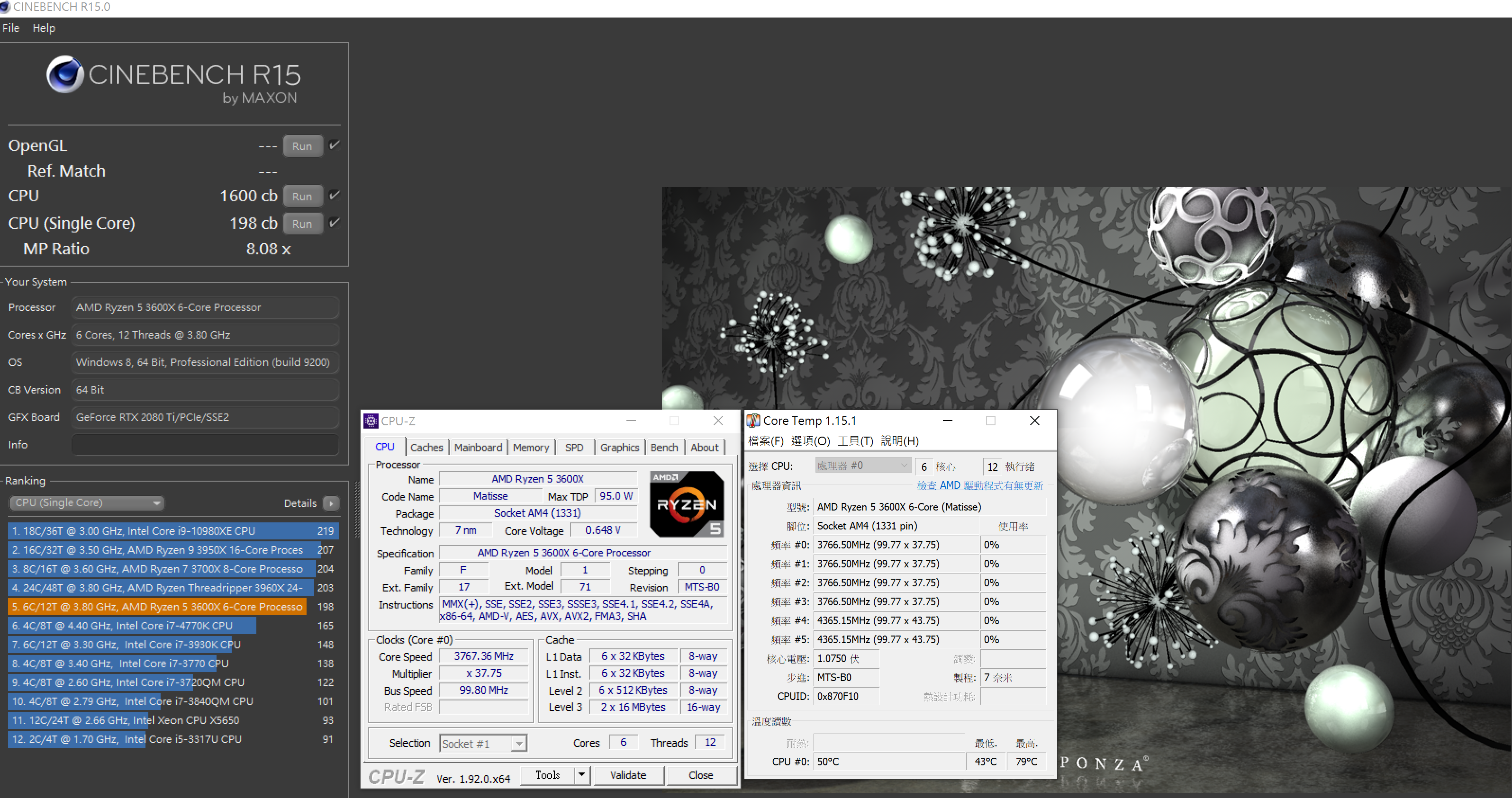The image size is (1512, 798).
Task: Select ranking row Intel Core i7-3840QM CPU
Action: pyautogui.click(x=172, y=701)
